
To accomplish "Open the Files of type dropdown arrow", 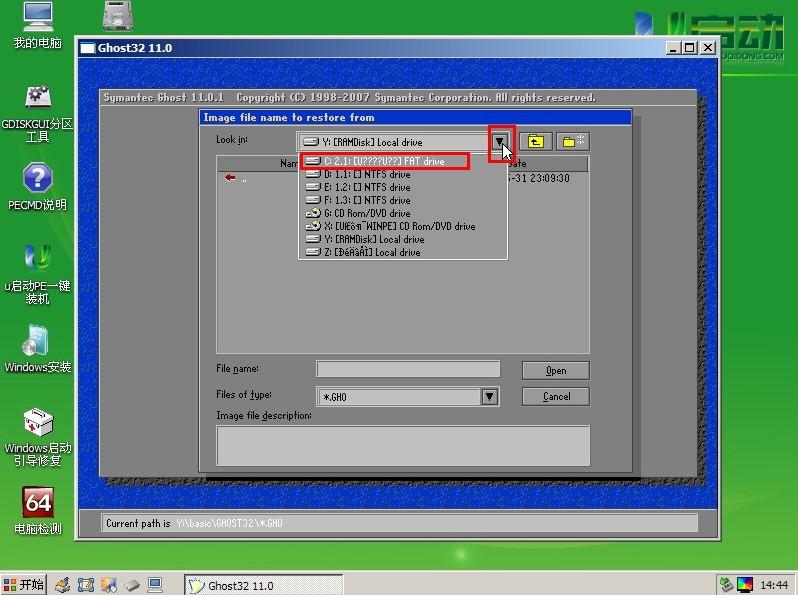I will pos(489,397).
